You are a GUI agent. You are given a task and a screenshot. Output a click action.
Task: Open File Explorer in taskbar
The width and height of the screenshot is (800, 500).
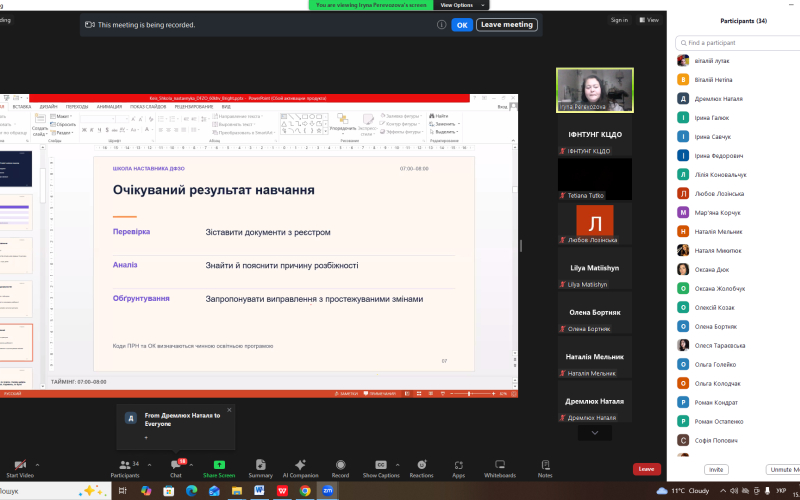click(237, 491)
